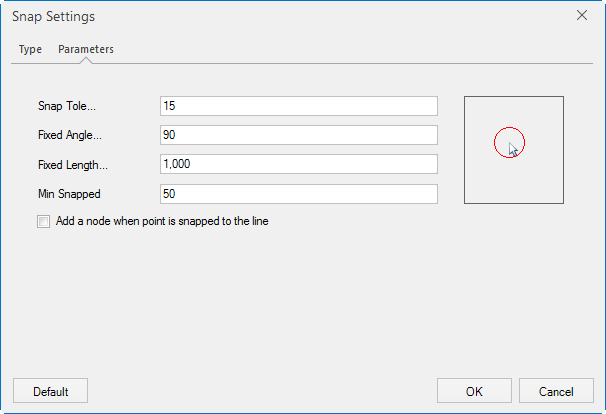Viewport: 606px width, 414px height.
Task: Click the Fixed Length field showing 1,000
Action: [x=298, y=164]
